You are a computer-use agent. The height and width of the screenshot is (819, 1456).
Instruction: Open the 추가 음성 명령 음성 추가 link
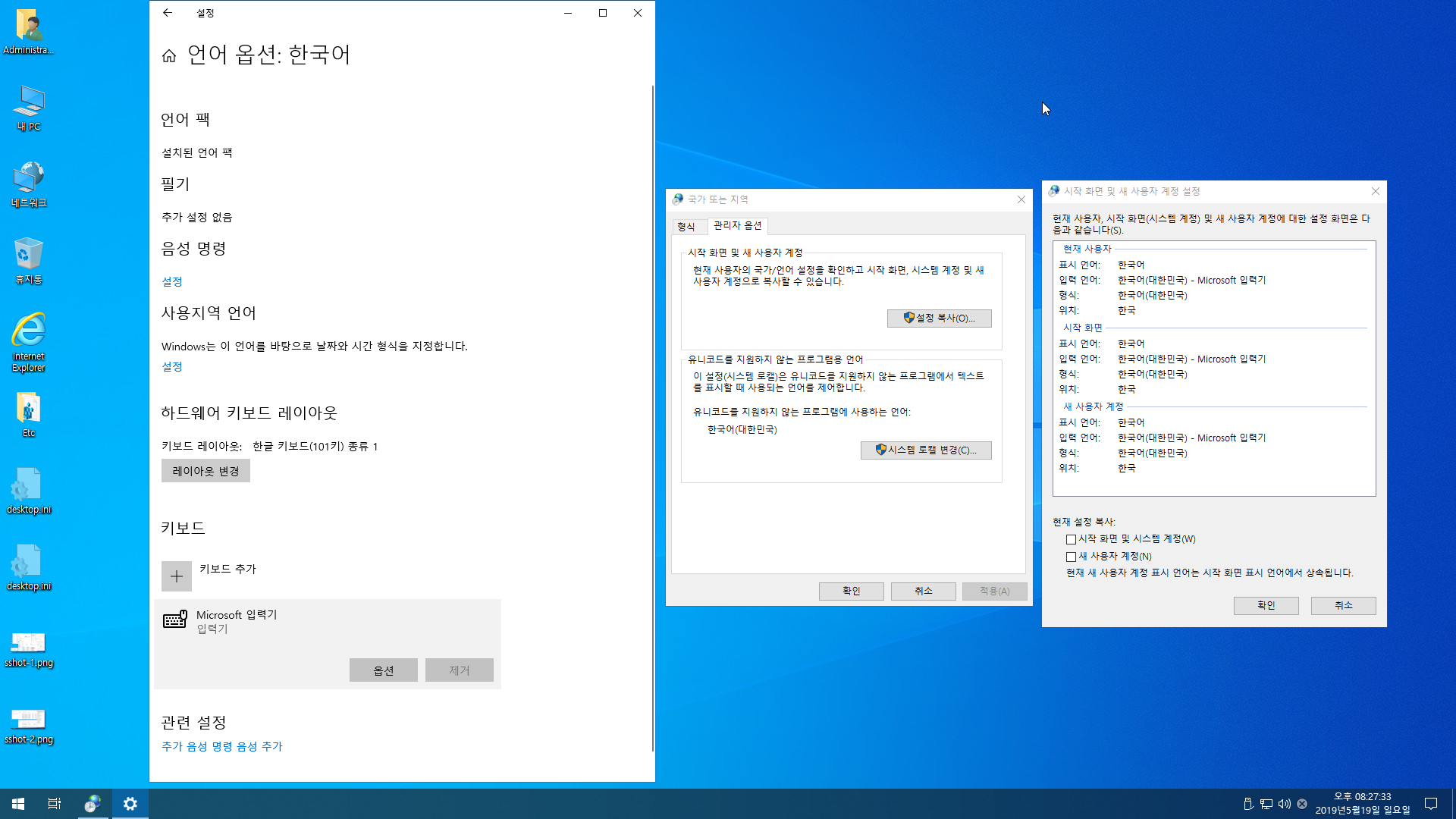pos(221,746)
